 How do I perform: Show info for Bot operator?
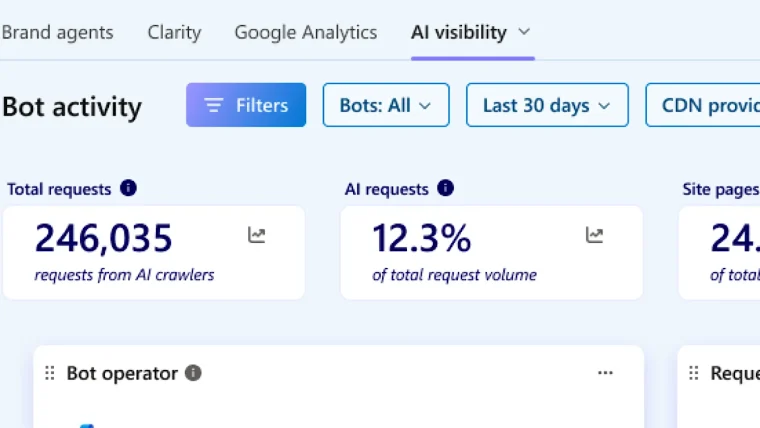point(193,373)
